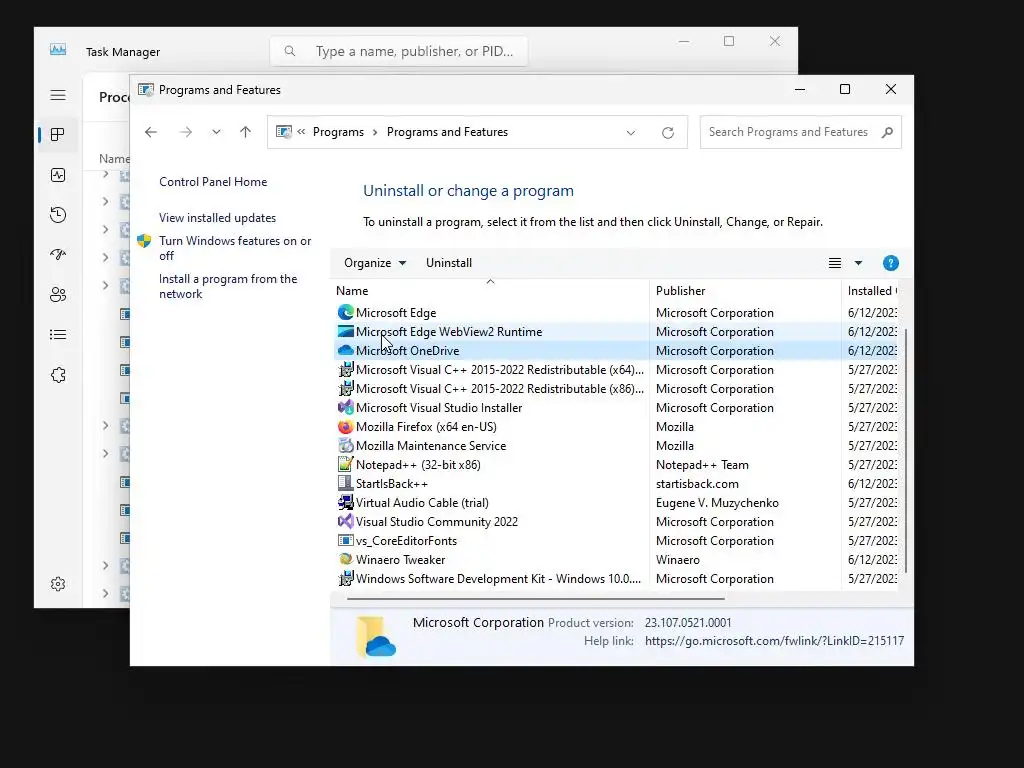This screenshot has height=768, width=1024.
Task: Open Task Manager settings gear icon
Action: coord(58,584)
